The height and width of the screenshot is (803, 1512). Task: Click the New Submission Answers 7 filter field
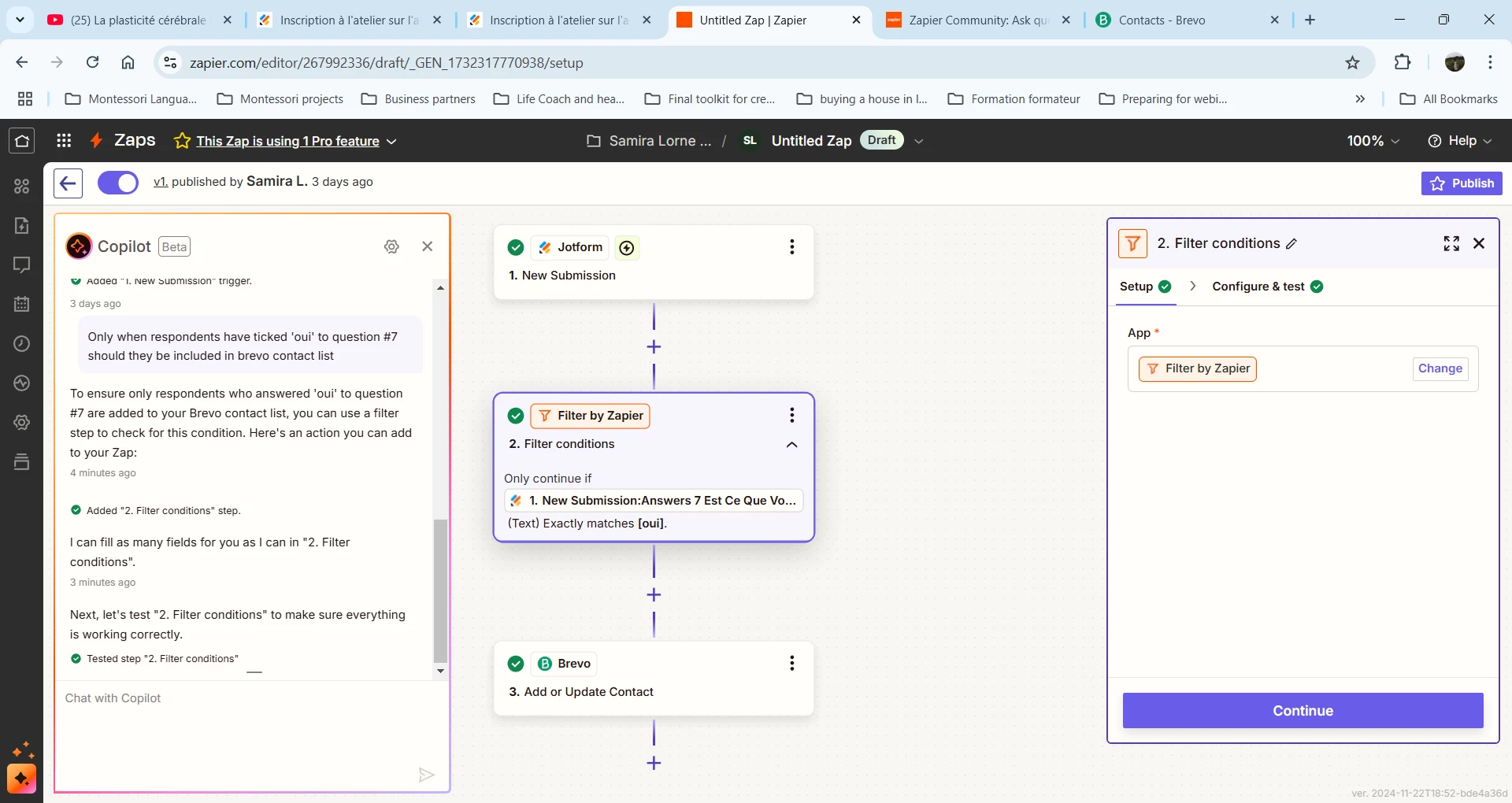pos(654,501)
